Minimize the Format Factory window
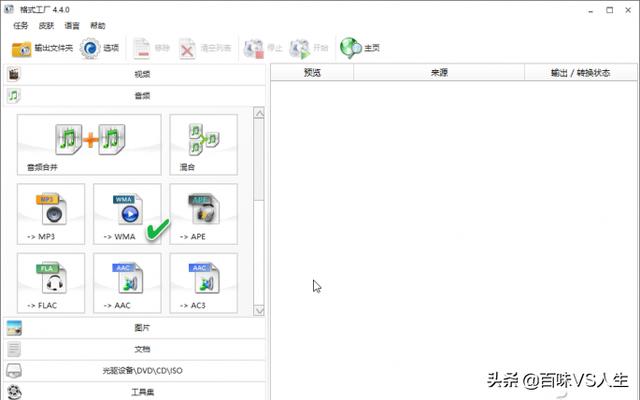 [591, 11]
